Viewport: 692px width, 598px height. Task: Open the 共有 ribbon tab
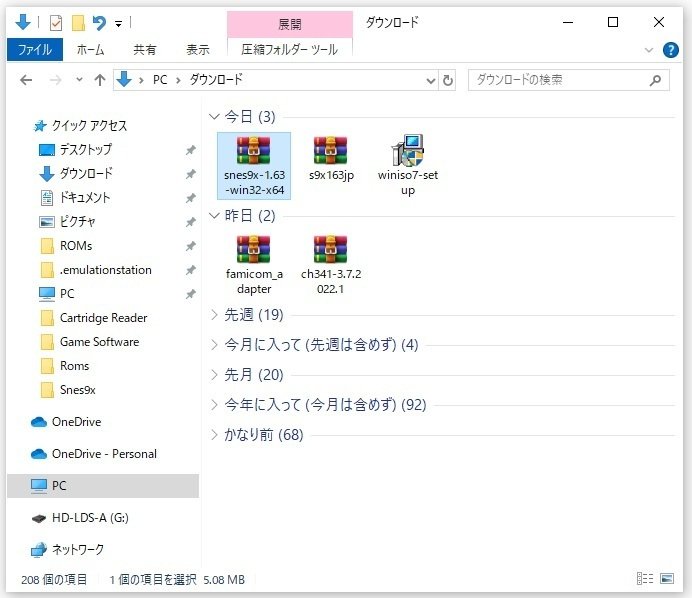(x=145, y=49)
